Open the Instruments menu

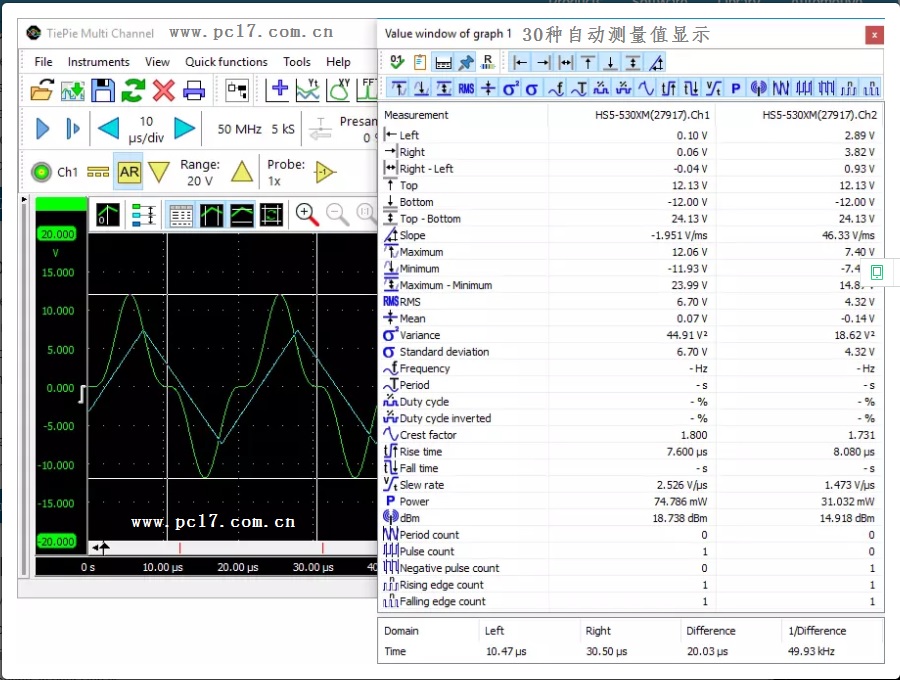99,61
